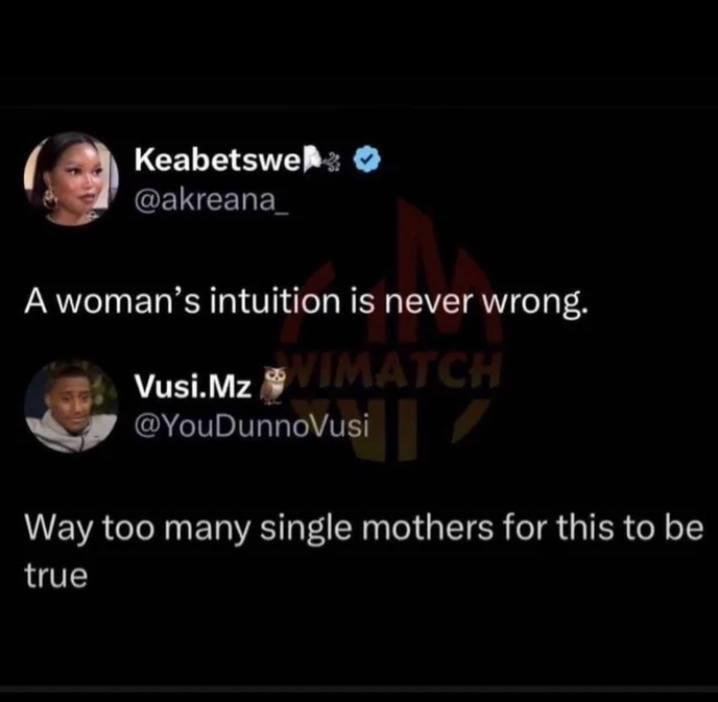
Task: Open the tweet 'A woman's intuition is never wrong.'
Action: click(305, 302)
